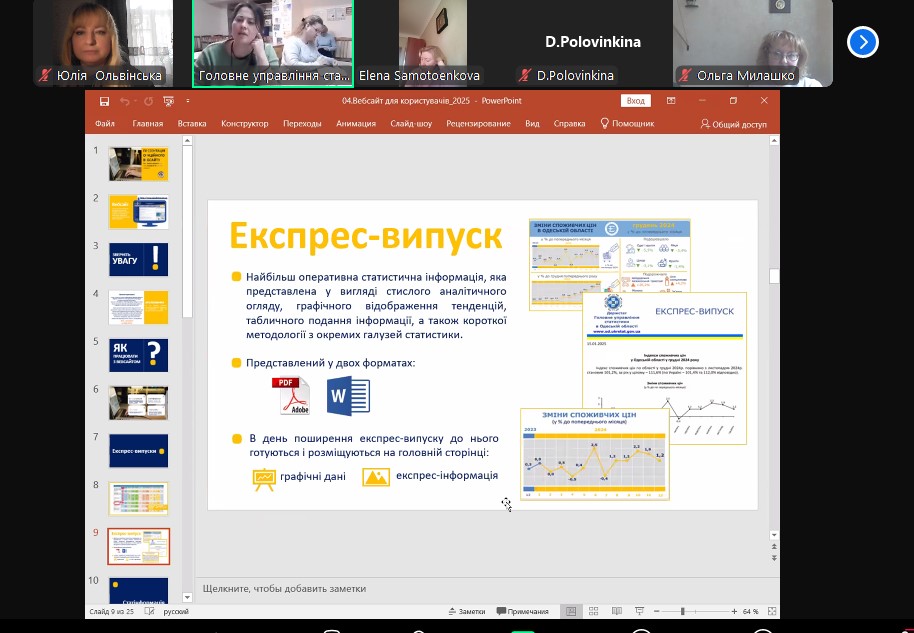This screenshot has height=633, width=914.
Task: Click the spell check icon in status bar
Action: tap(149, 611)
